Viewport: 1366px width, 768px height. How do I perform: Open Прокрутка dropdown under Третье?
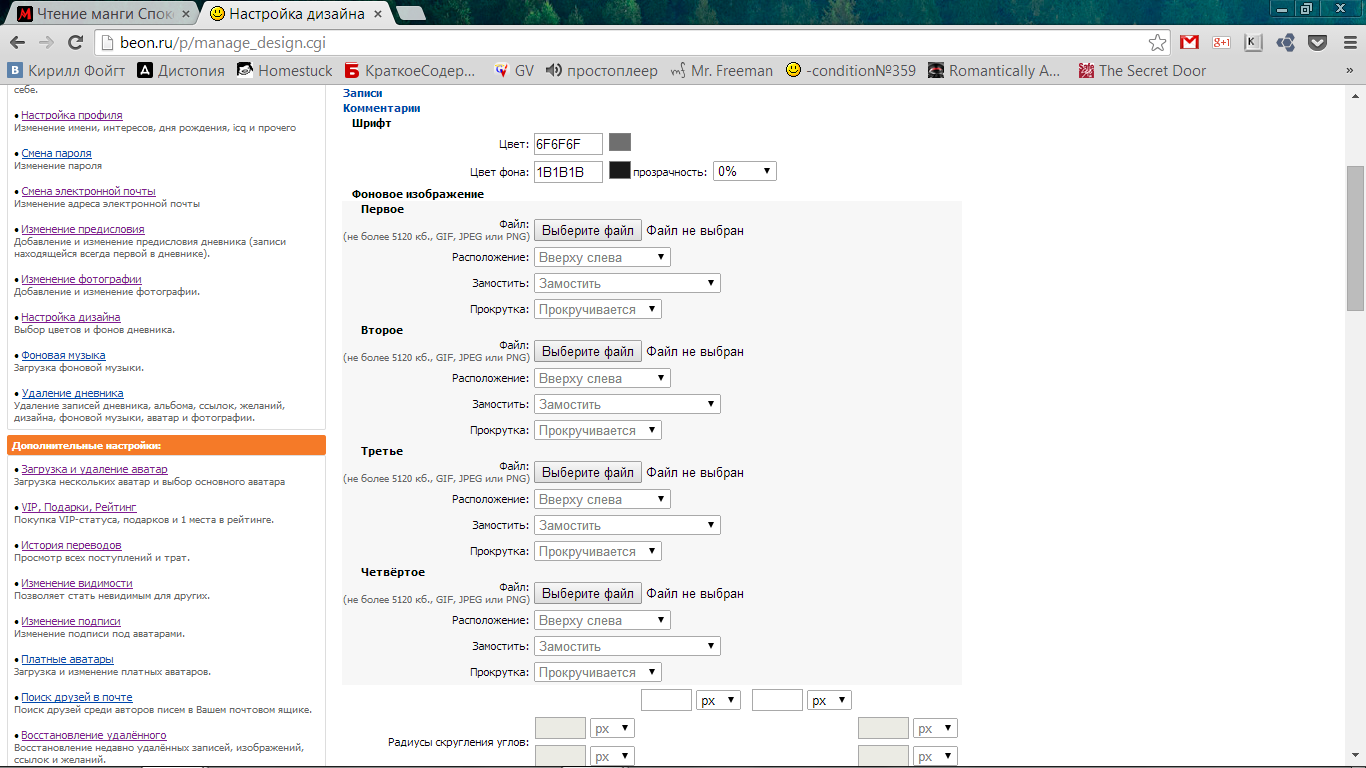tap(598, 551)
